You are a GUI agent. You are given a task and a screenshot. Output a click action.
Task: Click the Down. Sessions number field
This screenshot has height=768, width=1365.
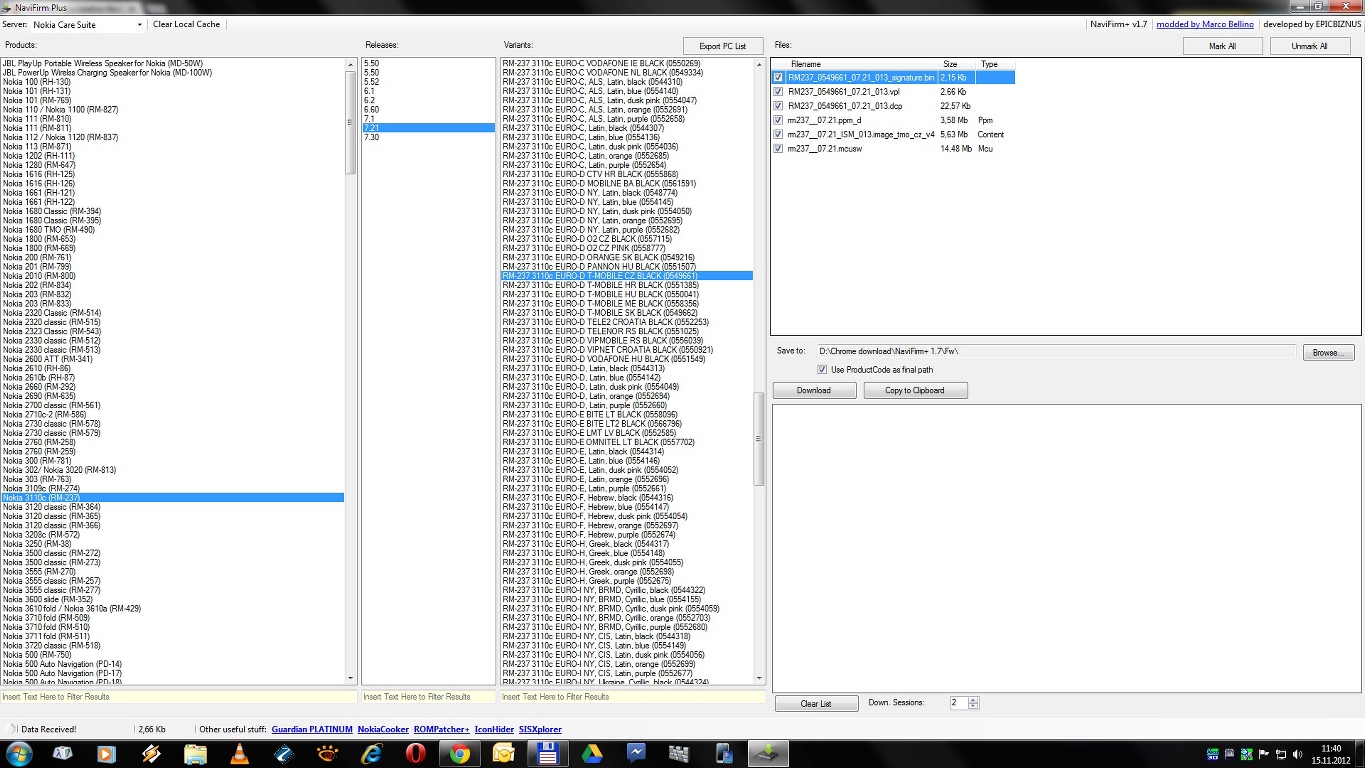(958, 703)
